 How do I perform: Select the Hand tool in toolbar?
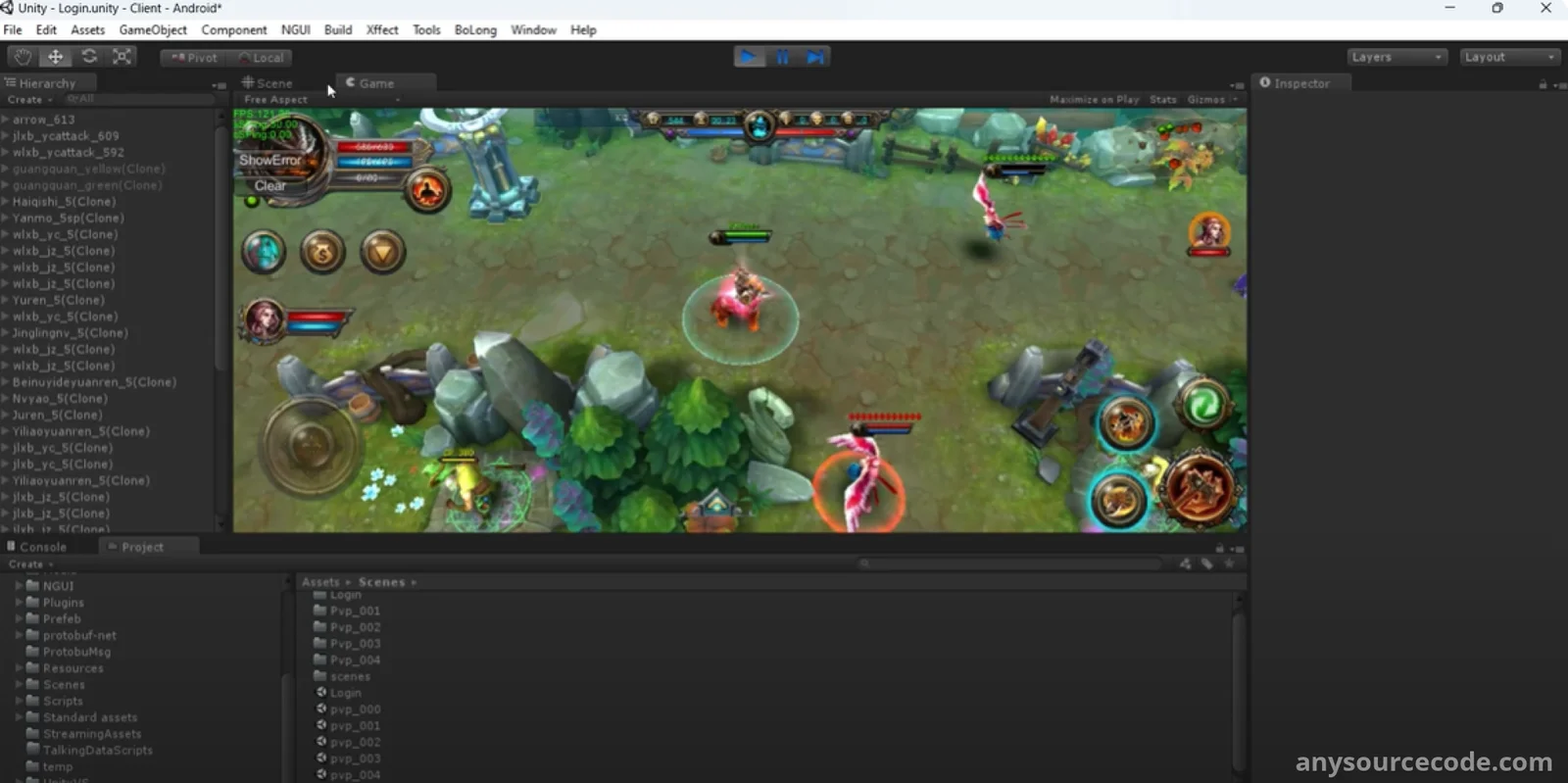coord(23,57)
